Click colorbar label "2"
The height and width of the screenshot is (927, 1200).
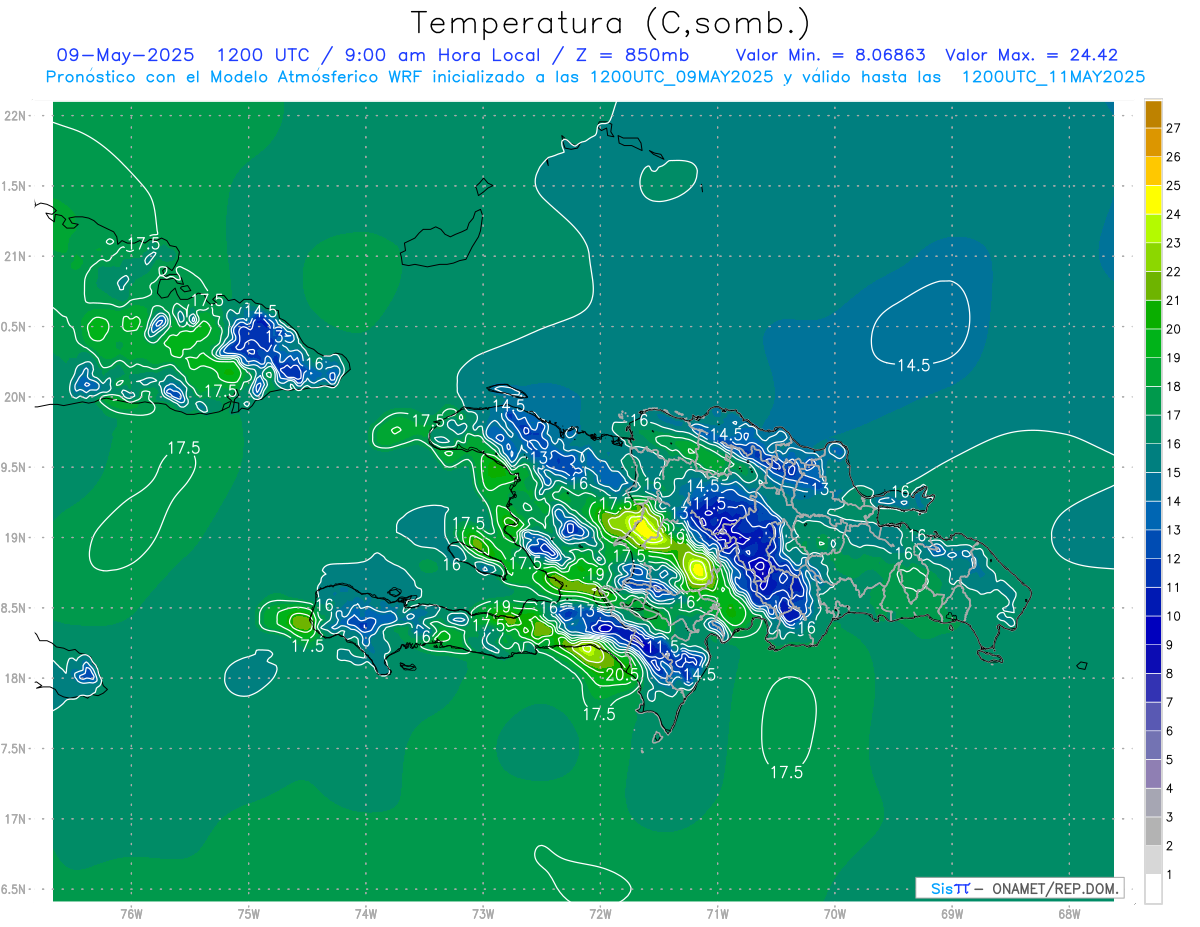pyautogui.click(x=1170, y=847)
